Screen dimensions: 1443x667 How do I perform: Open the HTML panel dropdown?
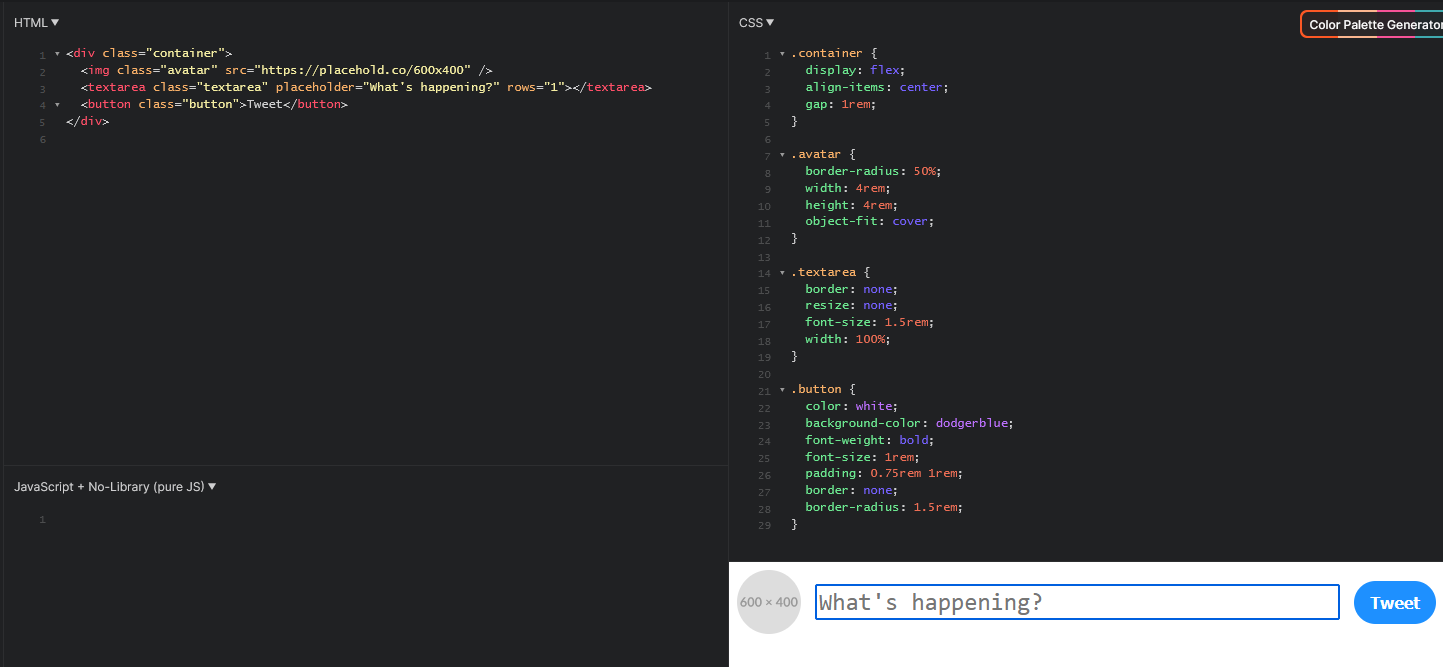coord(37,22)
